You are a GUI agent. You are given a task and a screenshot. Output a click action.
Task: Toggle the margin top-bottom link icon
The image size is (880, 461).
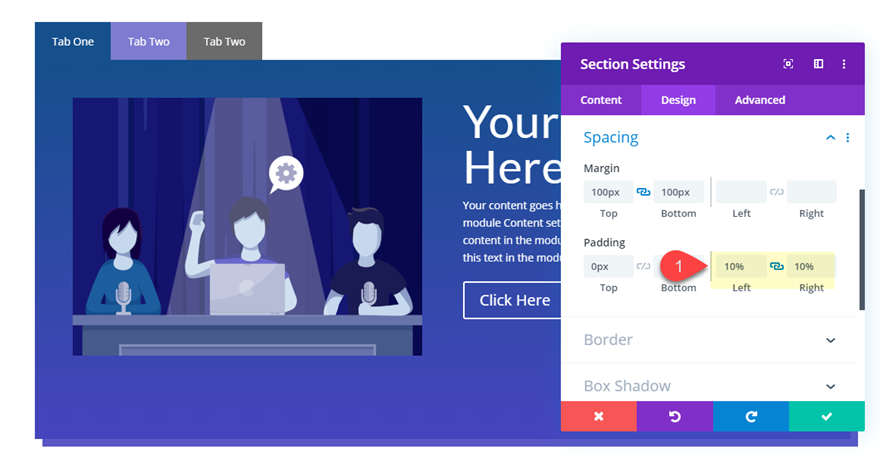coord(643,192)
